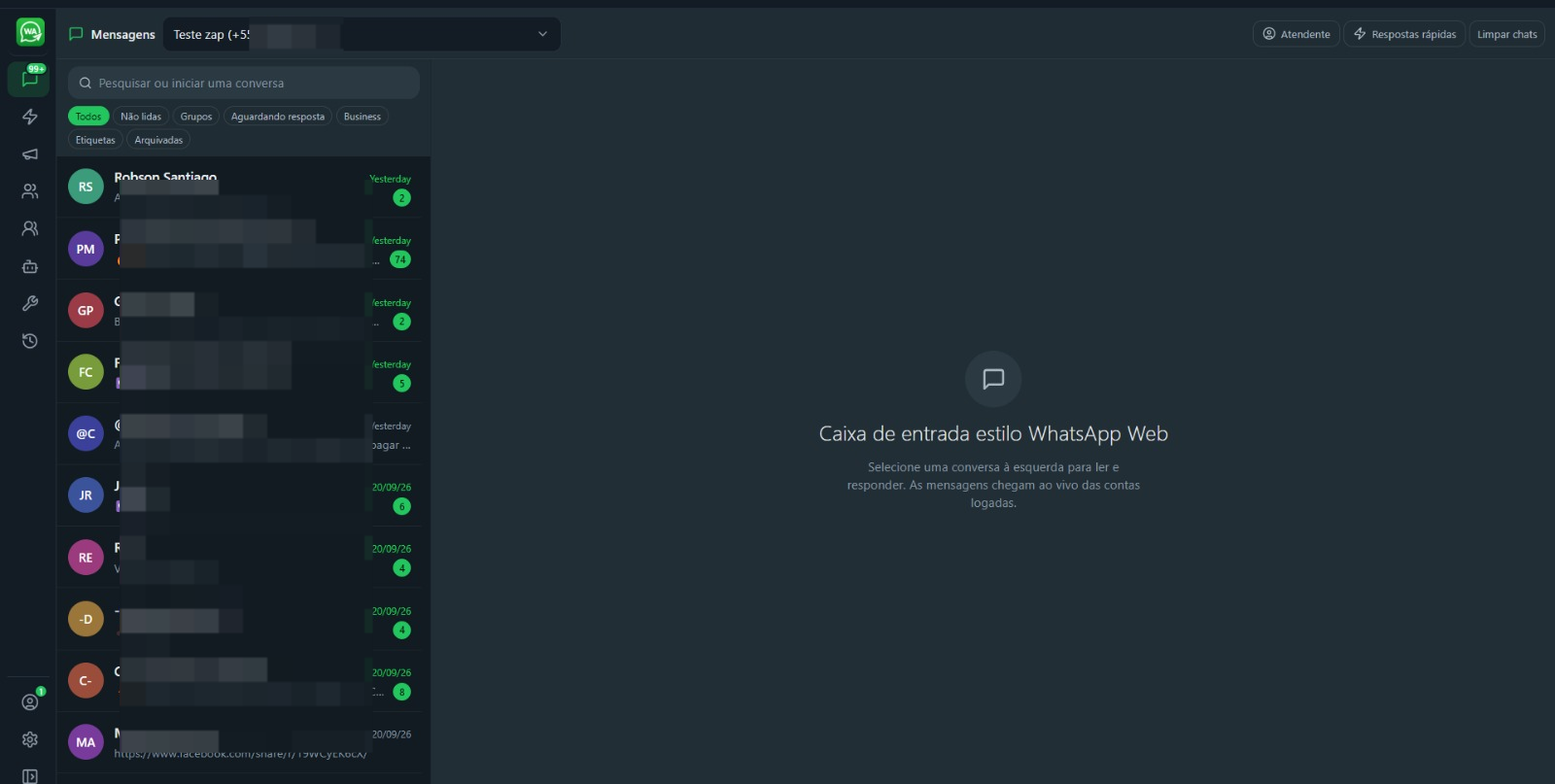The height and width of the screenshot is (784, 1555).
Task: Click the Mensagens header chat icon
Action: (76, 34)
